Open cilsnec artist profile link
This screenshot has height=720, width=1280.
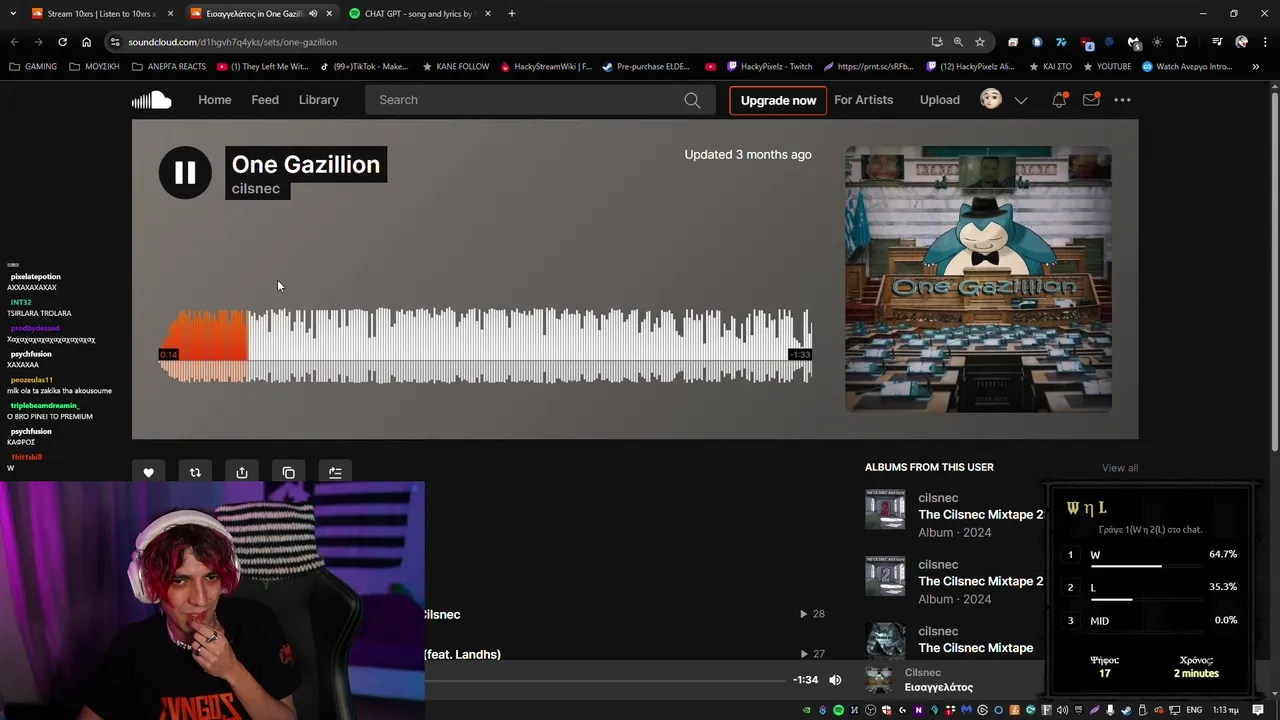point(256,189)
